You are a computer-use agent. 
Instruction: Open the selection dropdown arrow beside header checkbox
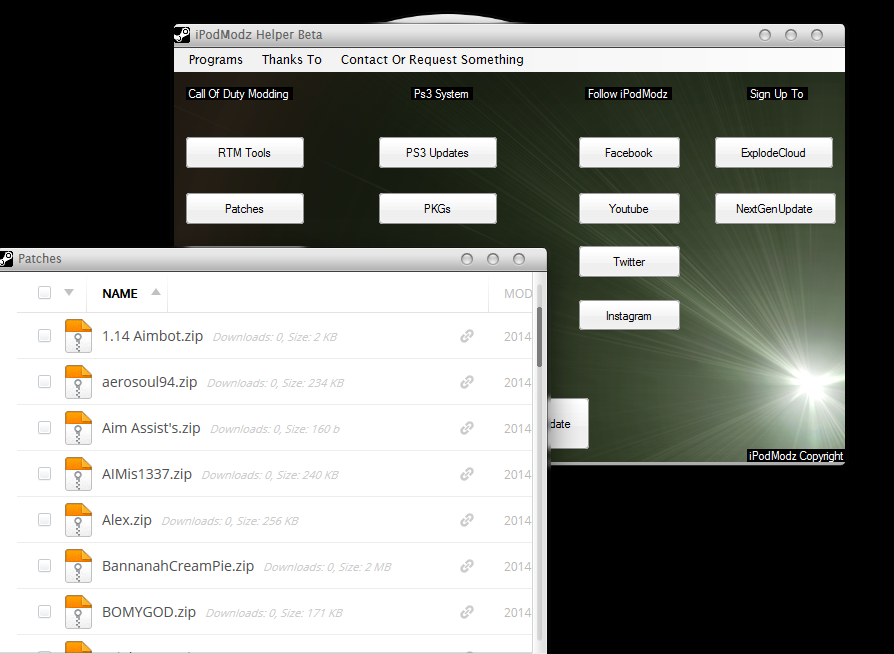(69, 293)
